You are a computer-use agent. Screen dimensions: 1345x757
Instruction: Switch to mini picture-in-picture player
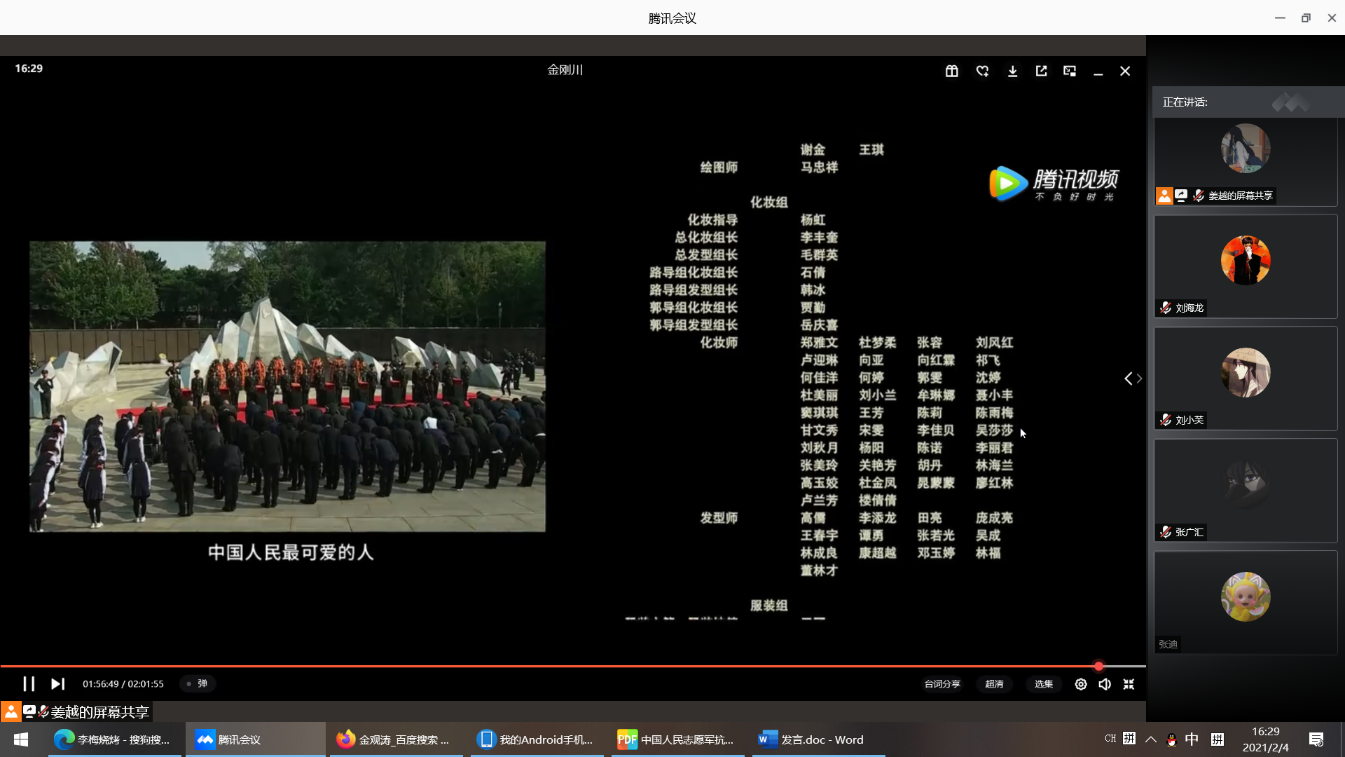(1070, 71)
